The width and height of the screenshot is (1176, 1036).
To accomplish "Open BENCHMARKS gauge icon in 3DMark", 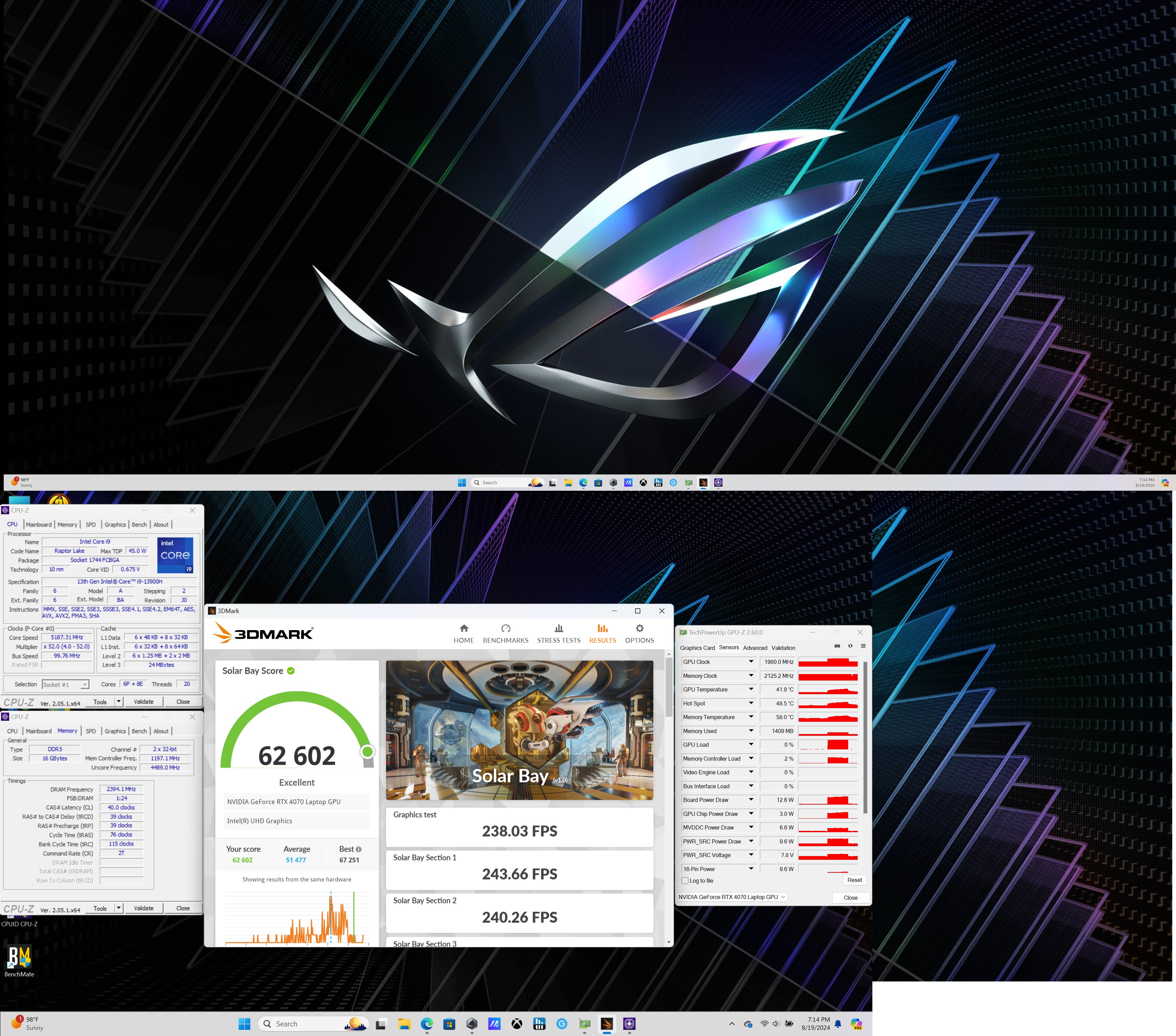I will [505, 628].
